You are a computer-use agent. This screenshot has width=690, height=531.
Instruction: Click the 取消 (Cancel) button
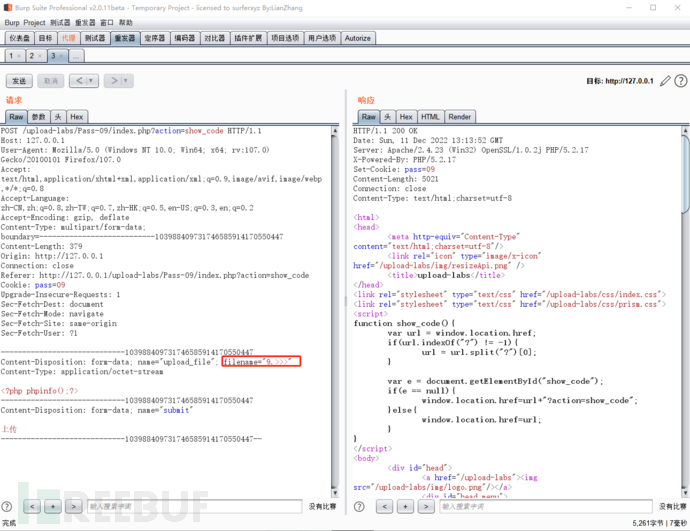pyautogui.click(x=51, y=81)
